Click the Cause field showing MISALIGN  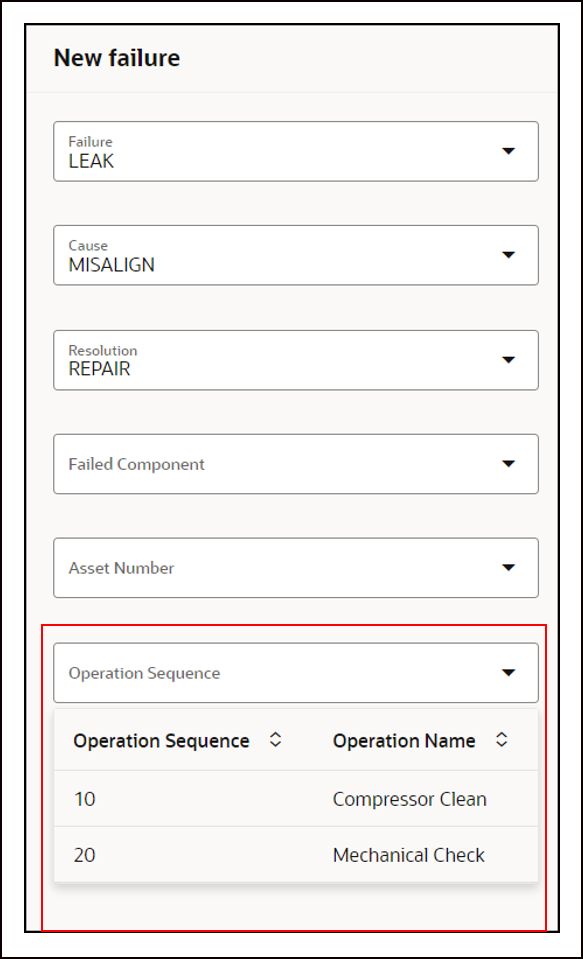[x=296, y=255]
